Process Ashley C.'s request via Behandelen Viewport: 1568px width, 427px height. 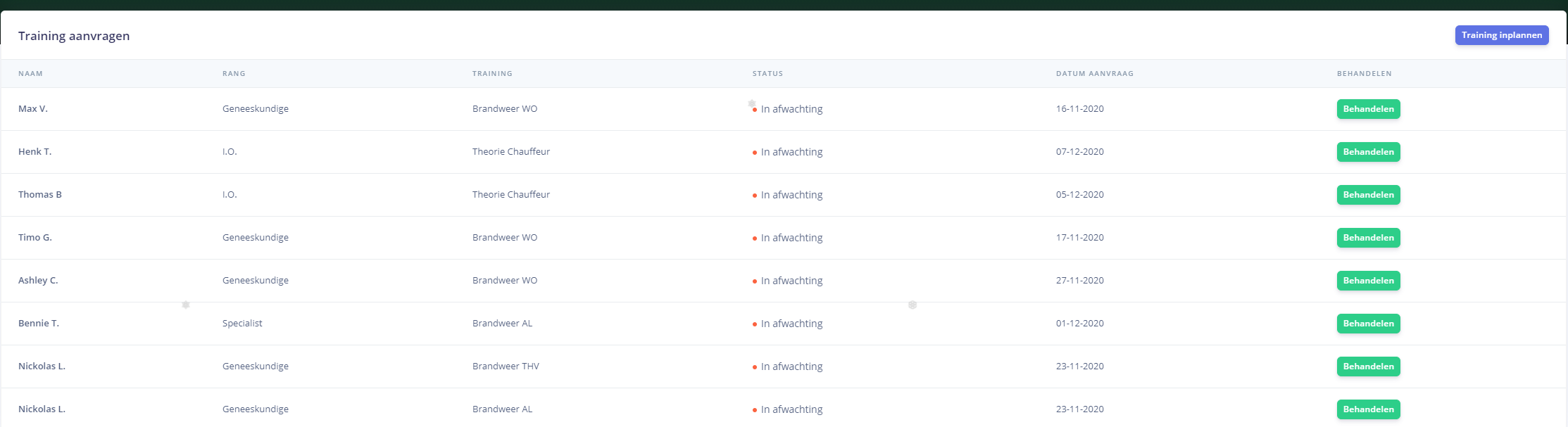click(1368, 281)
